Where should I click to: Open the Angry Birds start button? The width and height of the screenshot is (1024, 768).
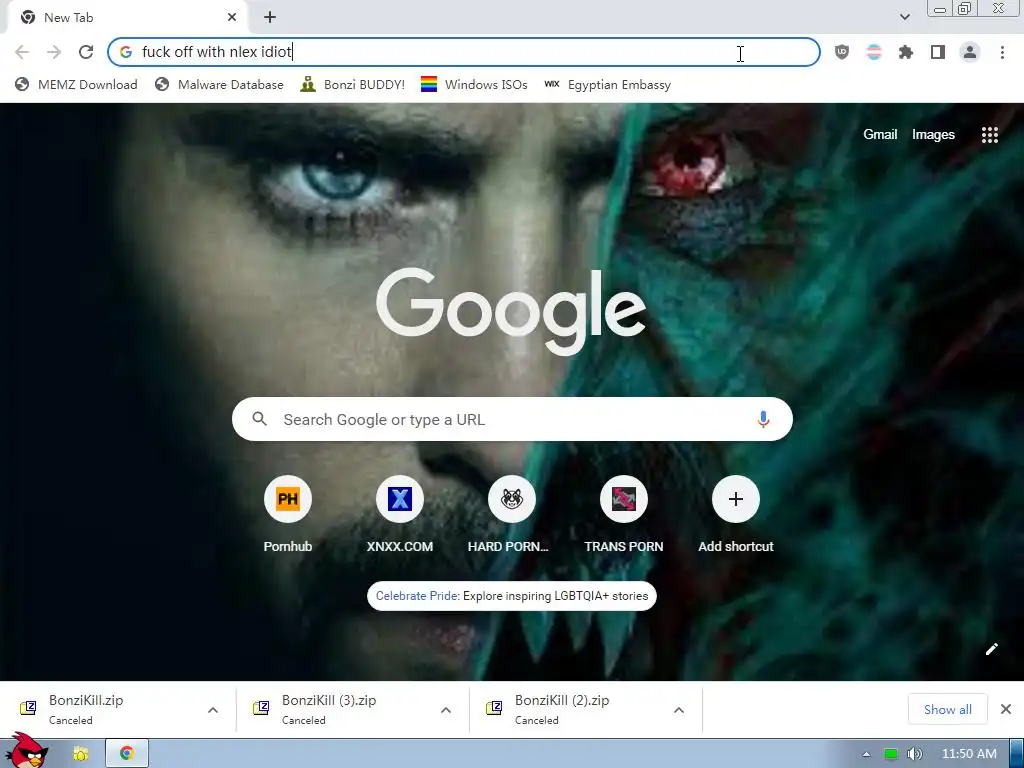click(x=25, y=751)
